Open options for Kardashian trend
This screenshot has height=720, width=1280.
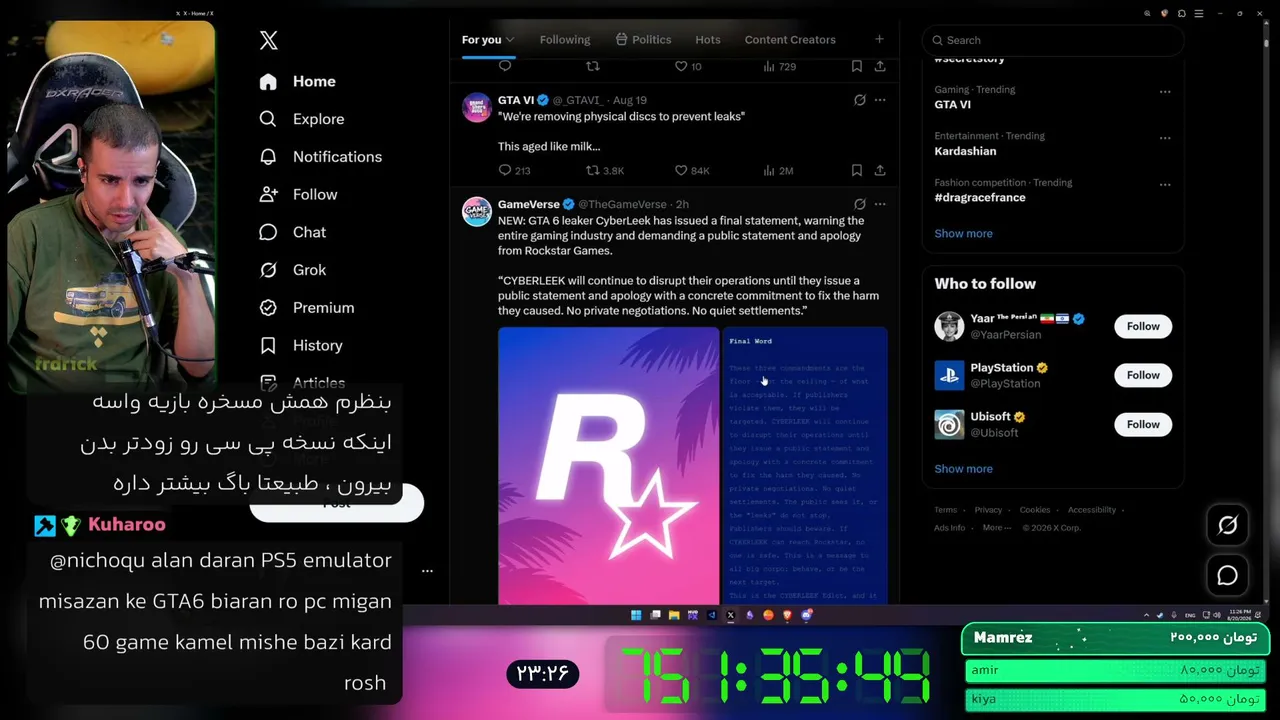point(1165,138)
